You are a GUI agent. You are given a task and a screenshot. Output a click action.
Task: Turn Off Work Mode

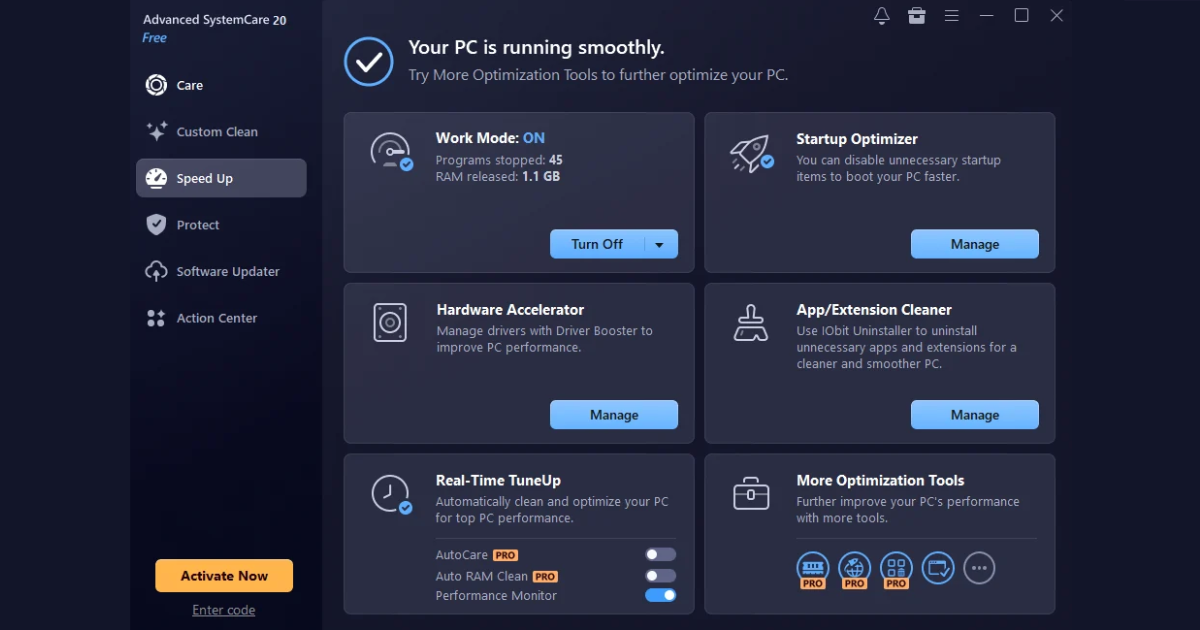point(597,244)
